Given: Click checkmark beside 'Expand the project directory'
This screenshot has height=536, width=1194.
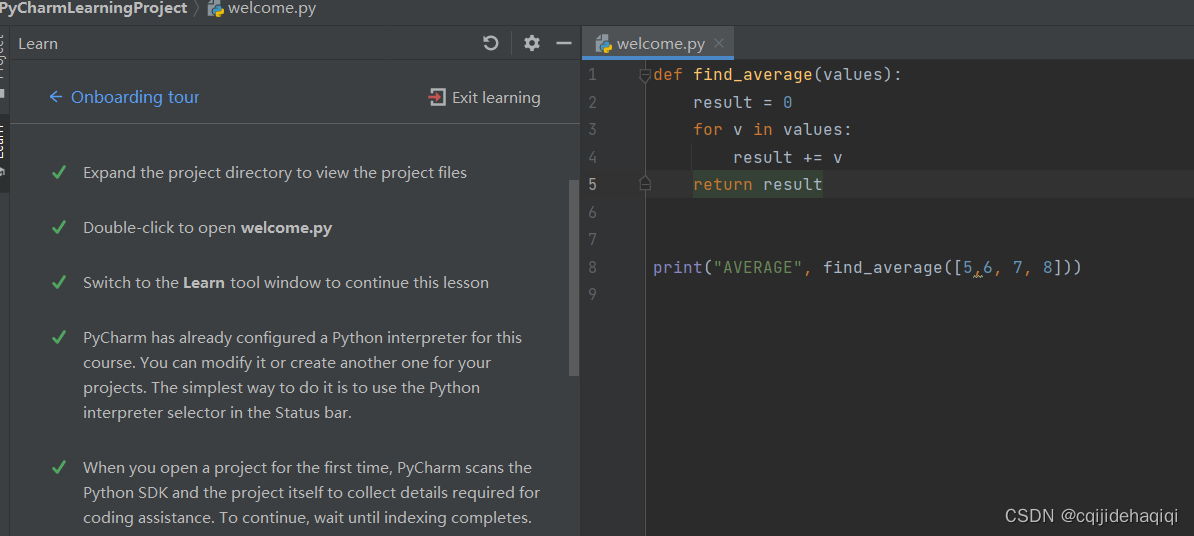Looking at the screenshot, I should 59,172.
